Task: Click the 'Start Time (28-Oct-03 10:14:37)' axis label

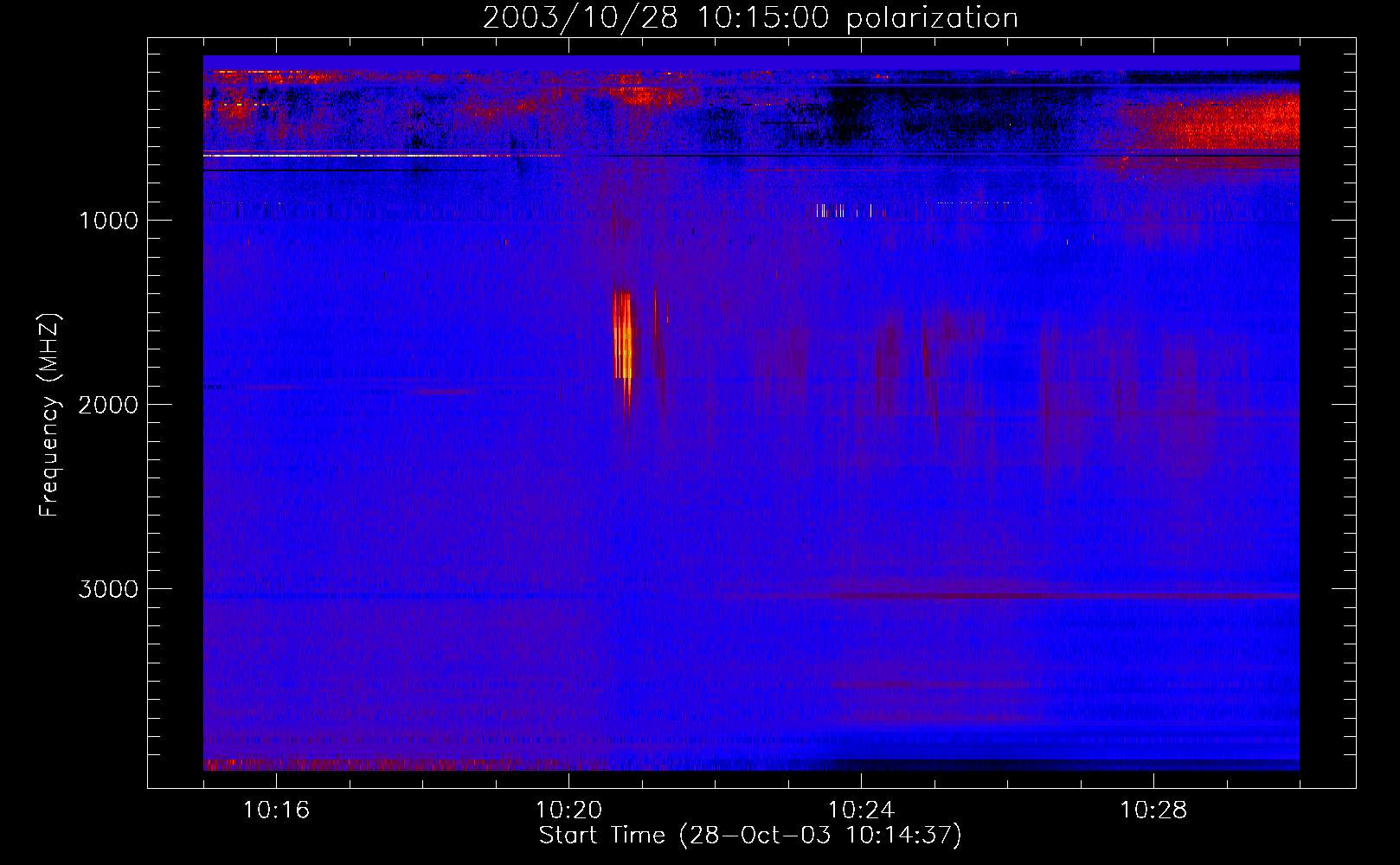Action: click(750, 836)
